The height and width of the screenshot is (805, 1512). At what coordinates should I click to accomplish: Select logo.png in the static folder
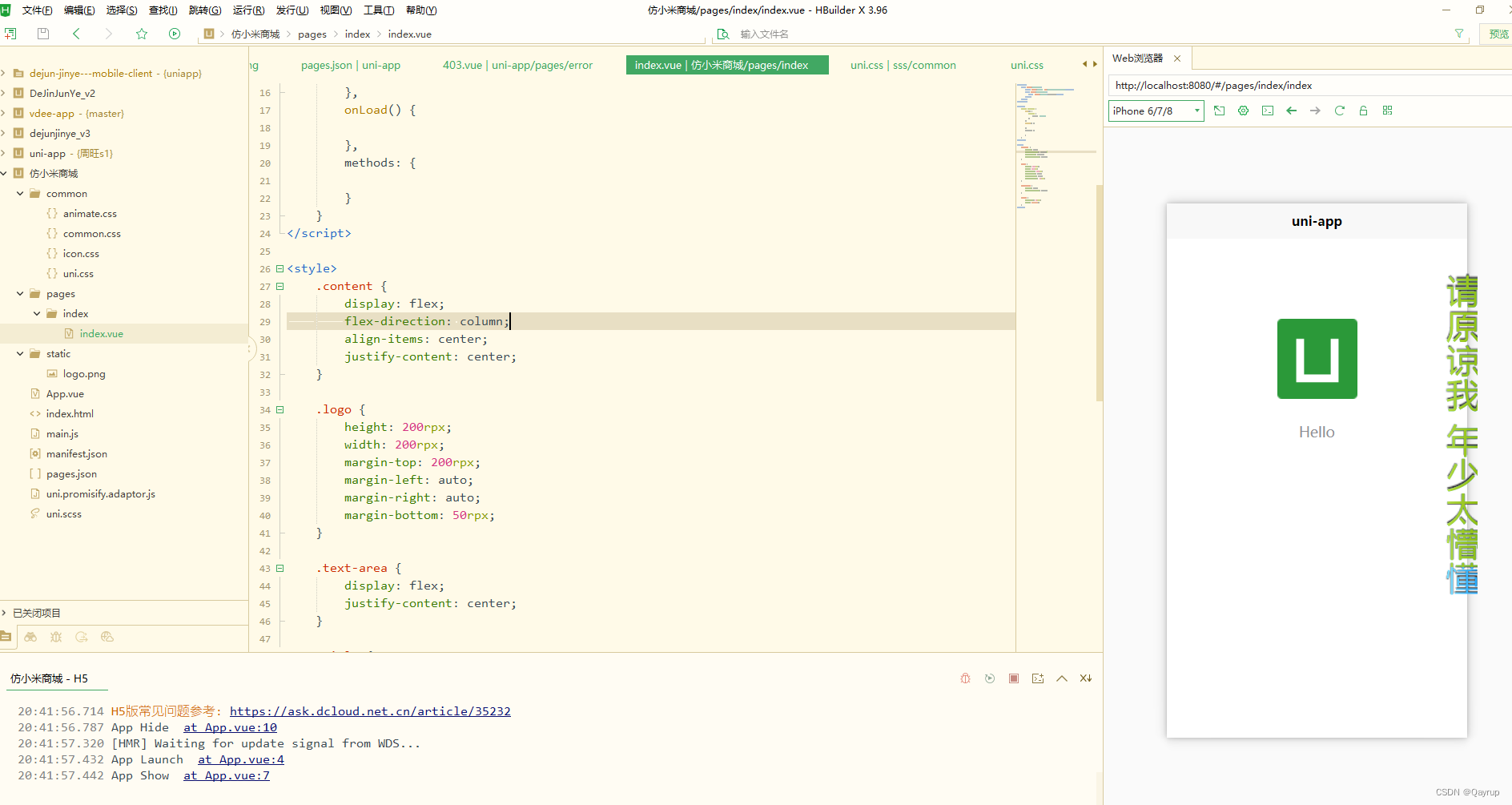point(84,374)
